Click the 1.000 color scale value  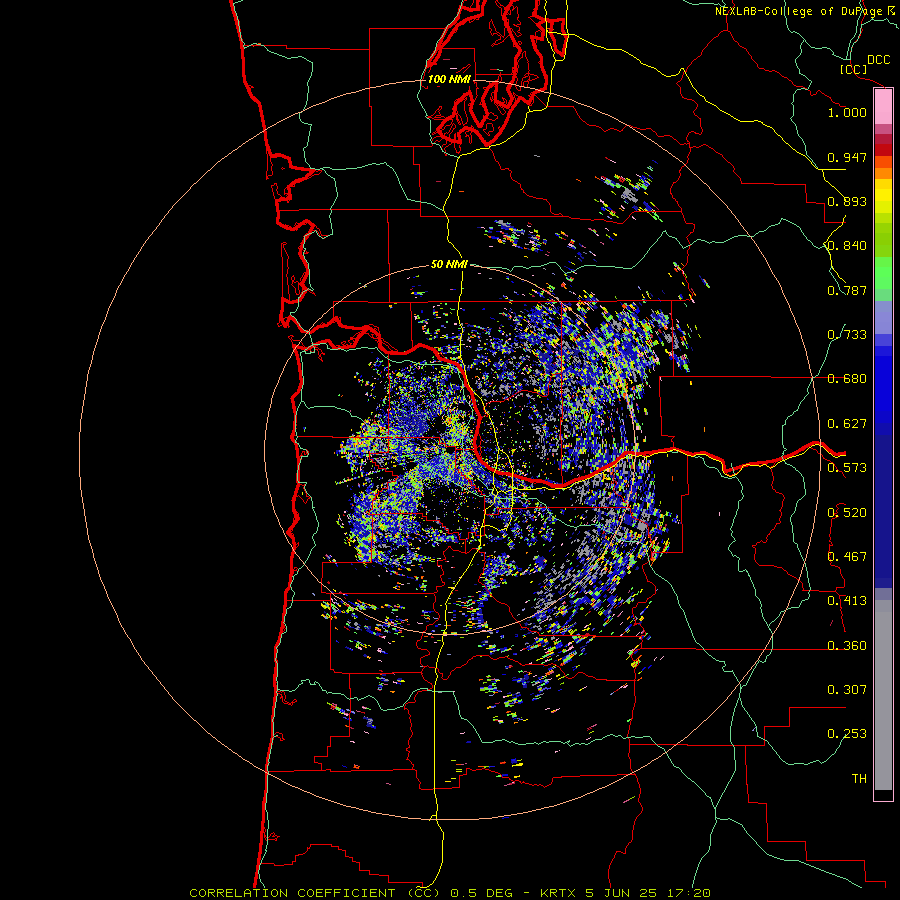coord(847,112)
